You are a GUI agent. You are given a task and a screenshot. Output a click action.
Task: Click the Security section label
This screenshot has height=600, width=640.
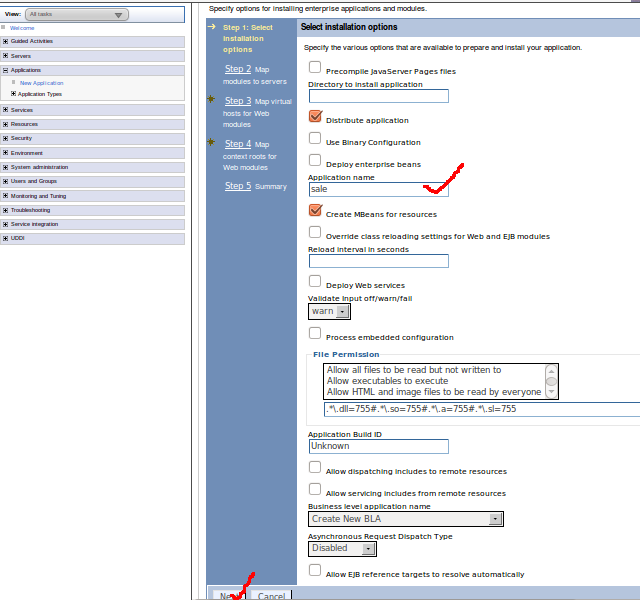21,138
